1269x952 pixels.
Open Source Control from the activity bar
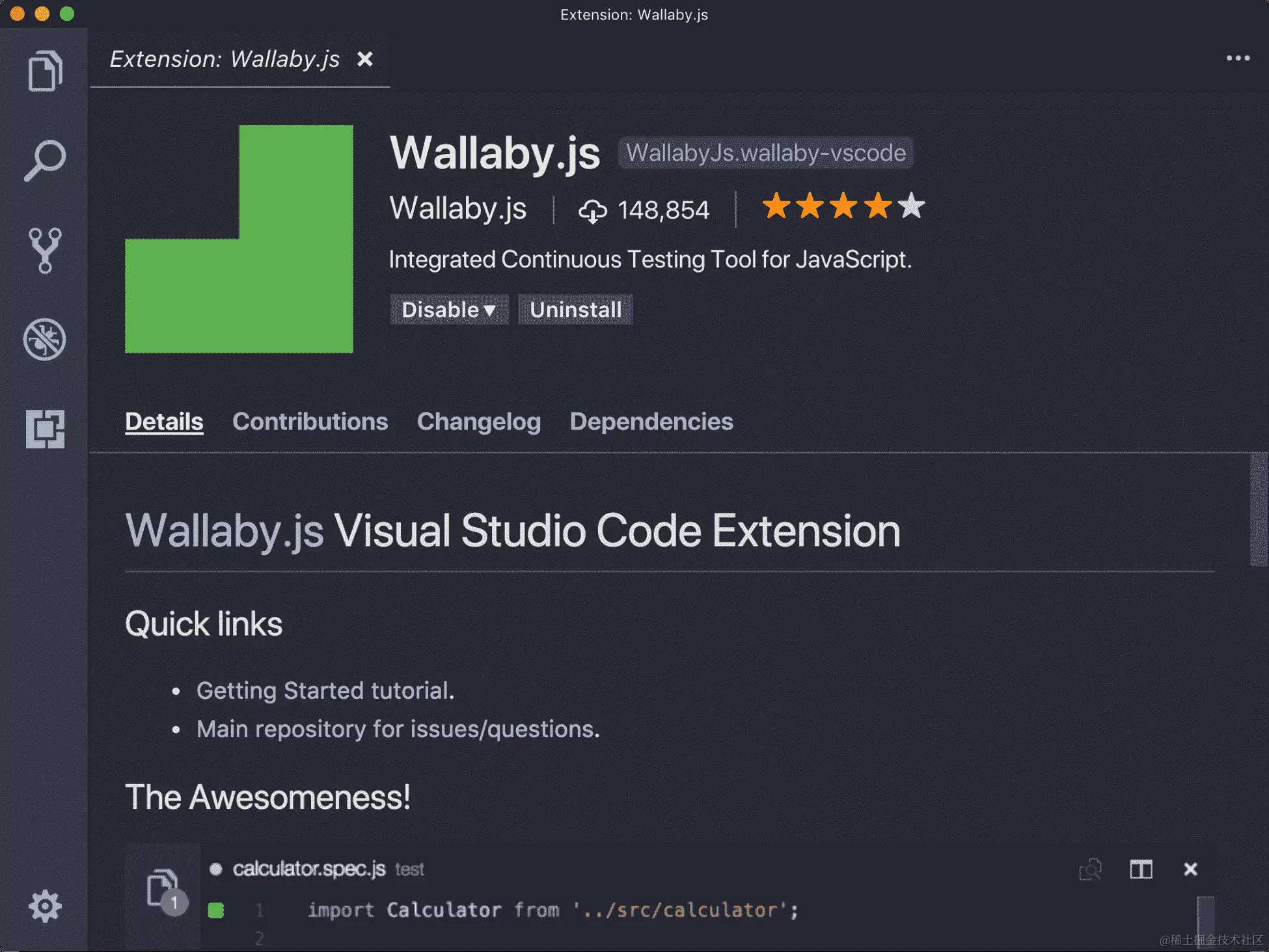45,250
